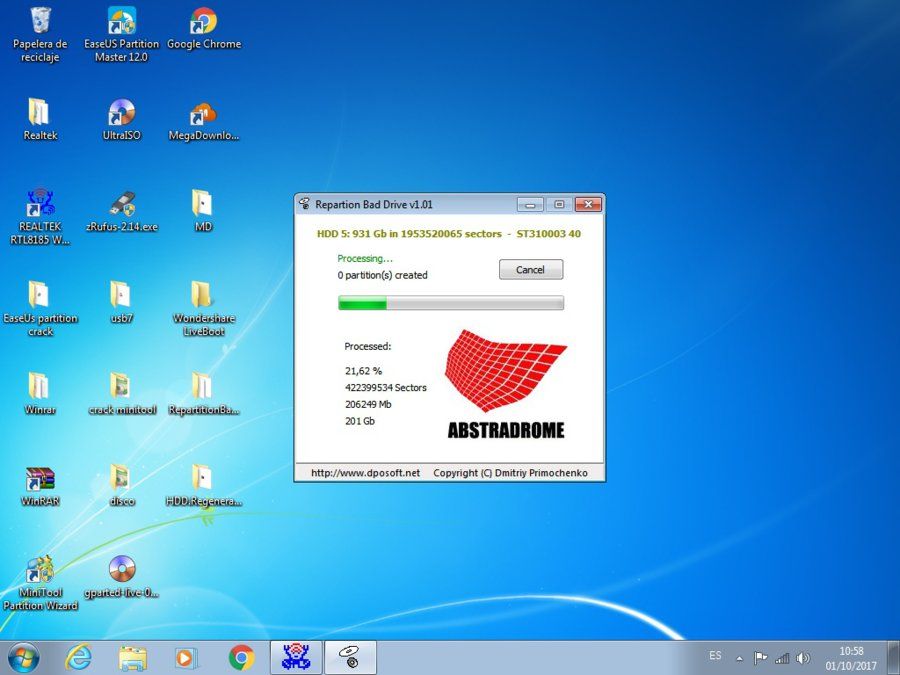Image resolution: width=900 pixels, height=675 pixels.
Task: Select HDD Regenerator folder icon
Action: coord(203,485)
